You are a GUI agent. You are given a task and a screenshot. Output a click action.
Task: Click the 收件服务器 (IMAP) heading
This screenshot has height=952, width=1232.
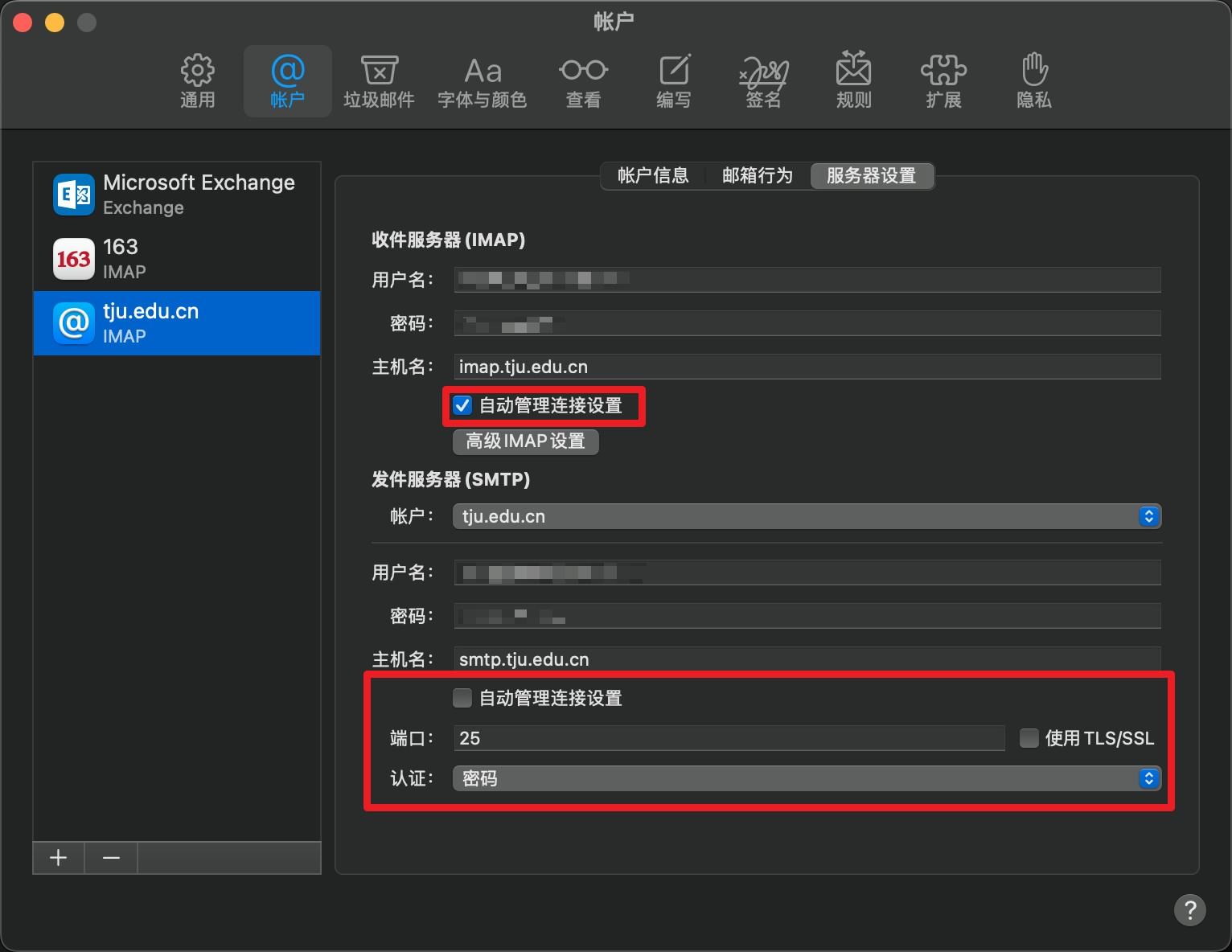[x=448, y=240]
